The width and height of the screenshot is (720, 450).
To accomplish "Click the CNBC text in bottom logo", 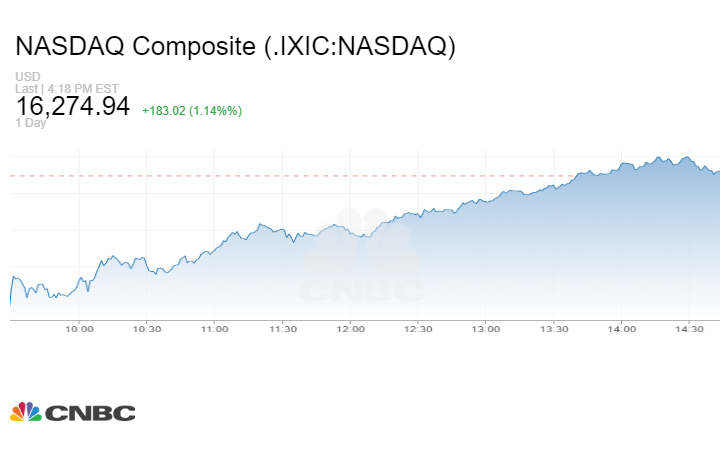I will [90, 412].
